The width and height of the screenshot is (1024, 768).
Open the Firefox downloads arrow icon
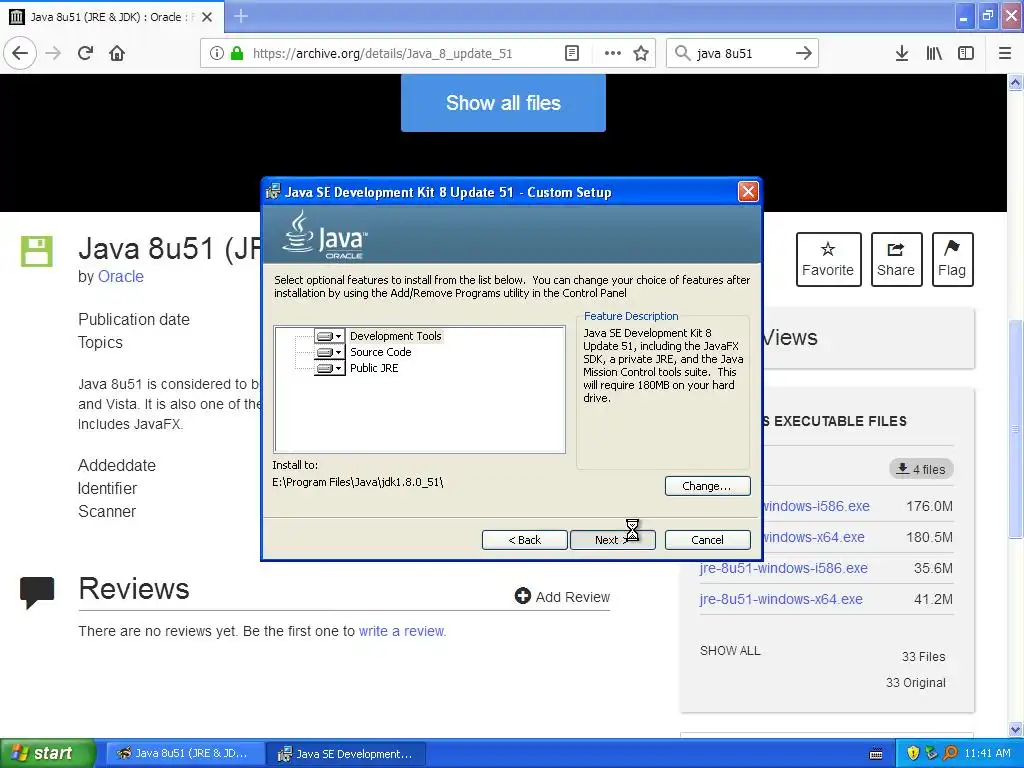tap(902, 53)
